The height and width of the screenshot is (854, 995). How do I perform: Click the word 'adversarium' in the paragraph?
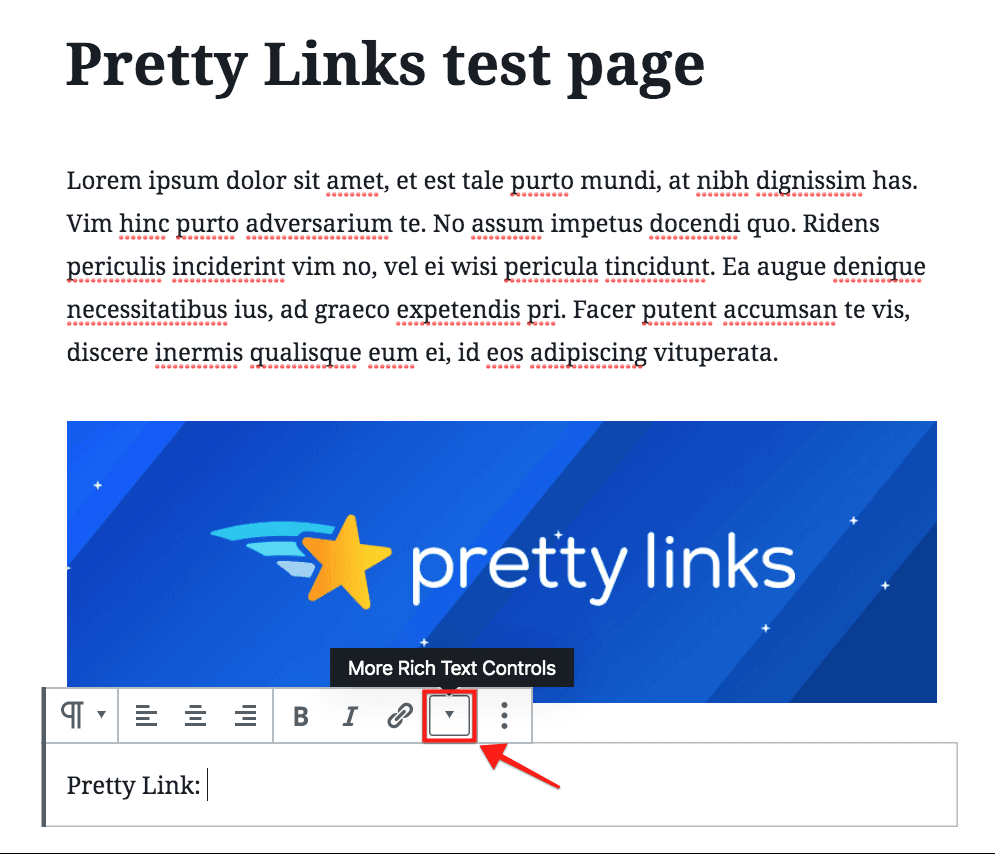tap(319, 223)
